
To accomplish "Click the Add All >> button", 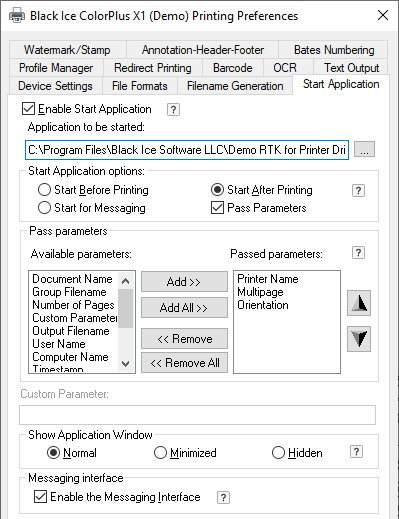I will [x=184, y=307].
